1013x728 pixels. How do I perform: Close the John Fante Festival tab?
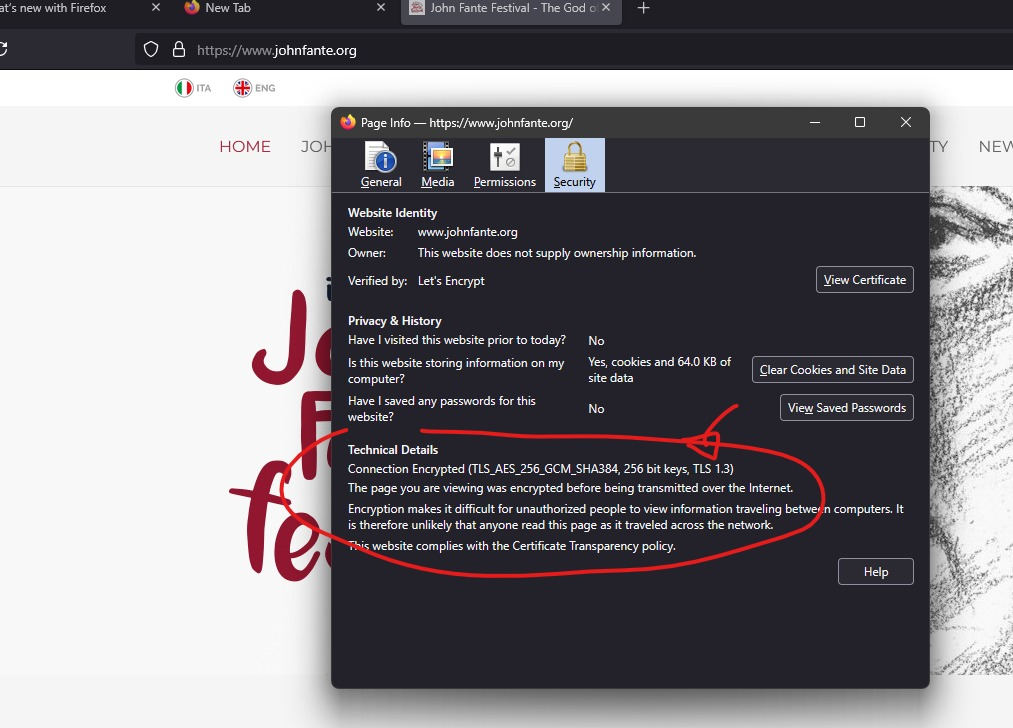pyautogui.click(x=606, y=8)
